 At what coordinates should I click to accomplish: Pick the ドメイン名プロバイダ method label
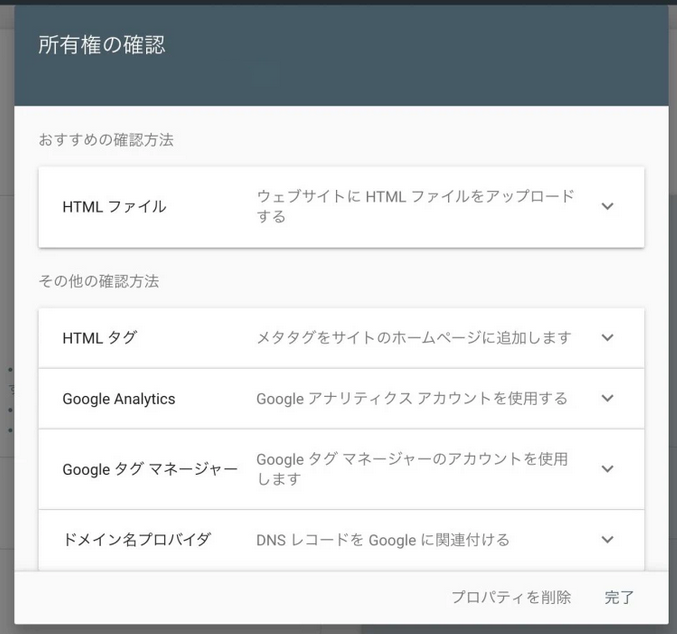pyautogui.click(x=136, y=540)
